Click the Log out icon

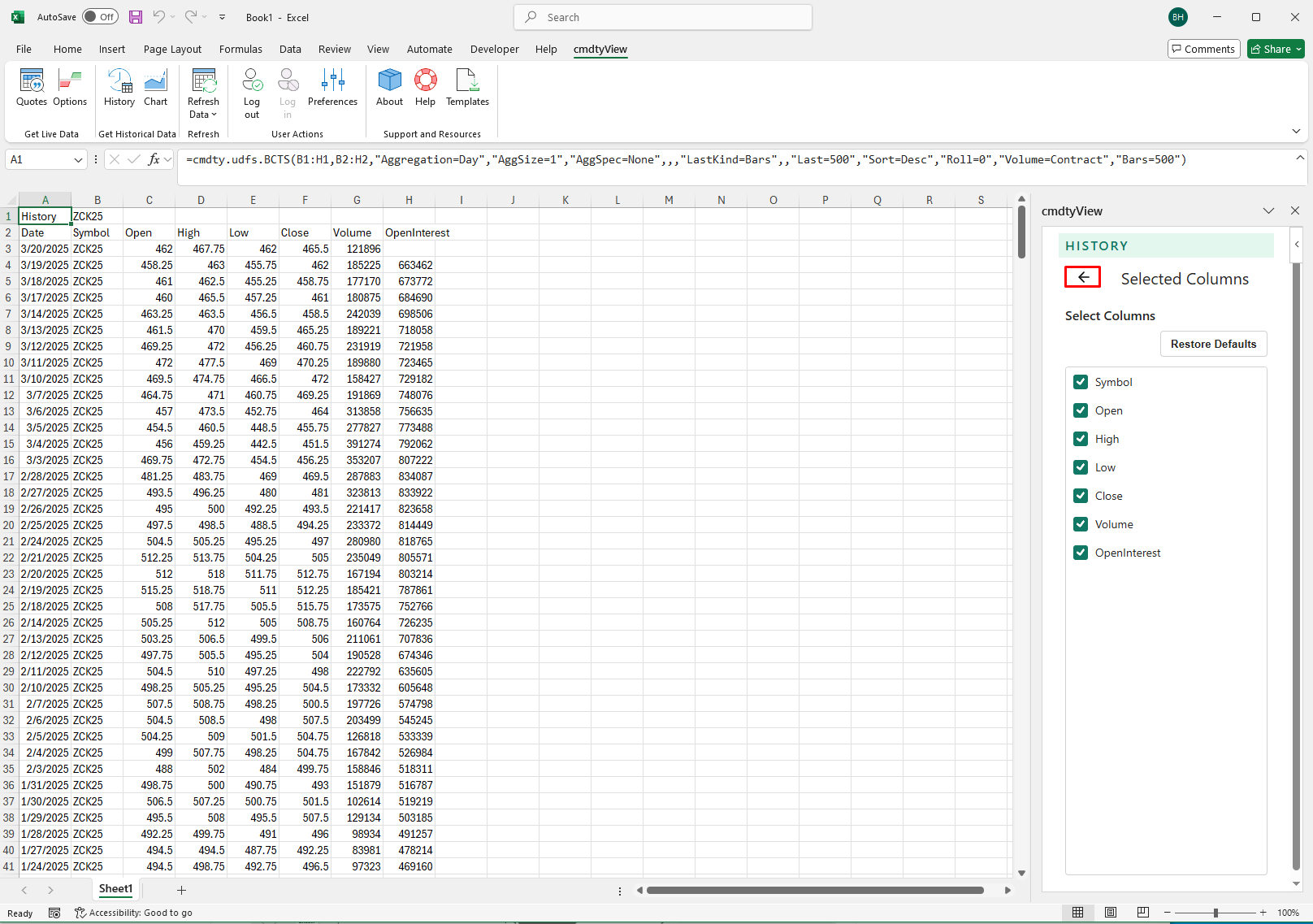(x=252, y=93)
